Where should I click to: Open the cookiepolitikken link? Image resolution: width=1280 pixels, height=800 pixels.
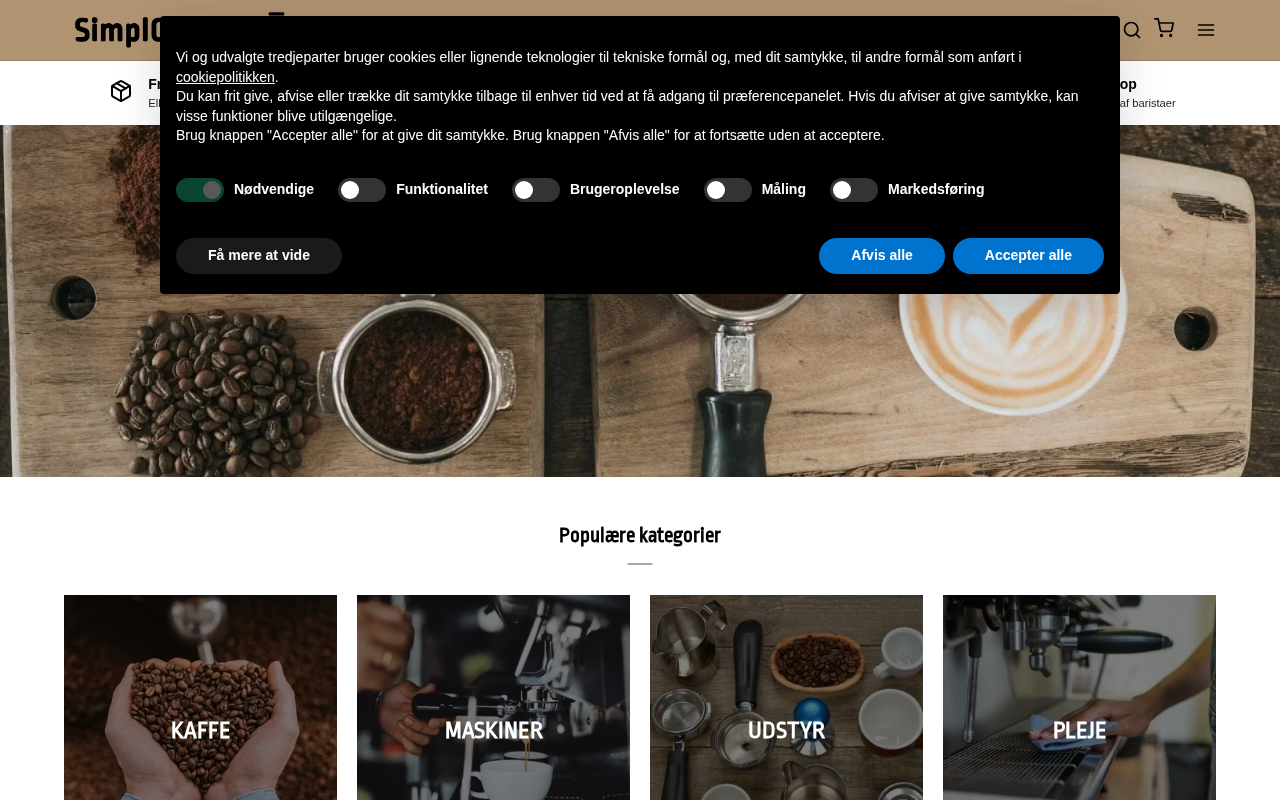(225, 77)
